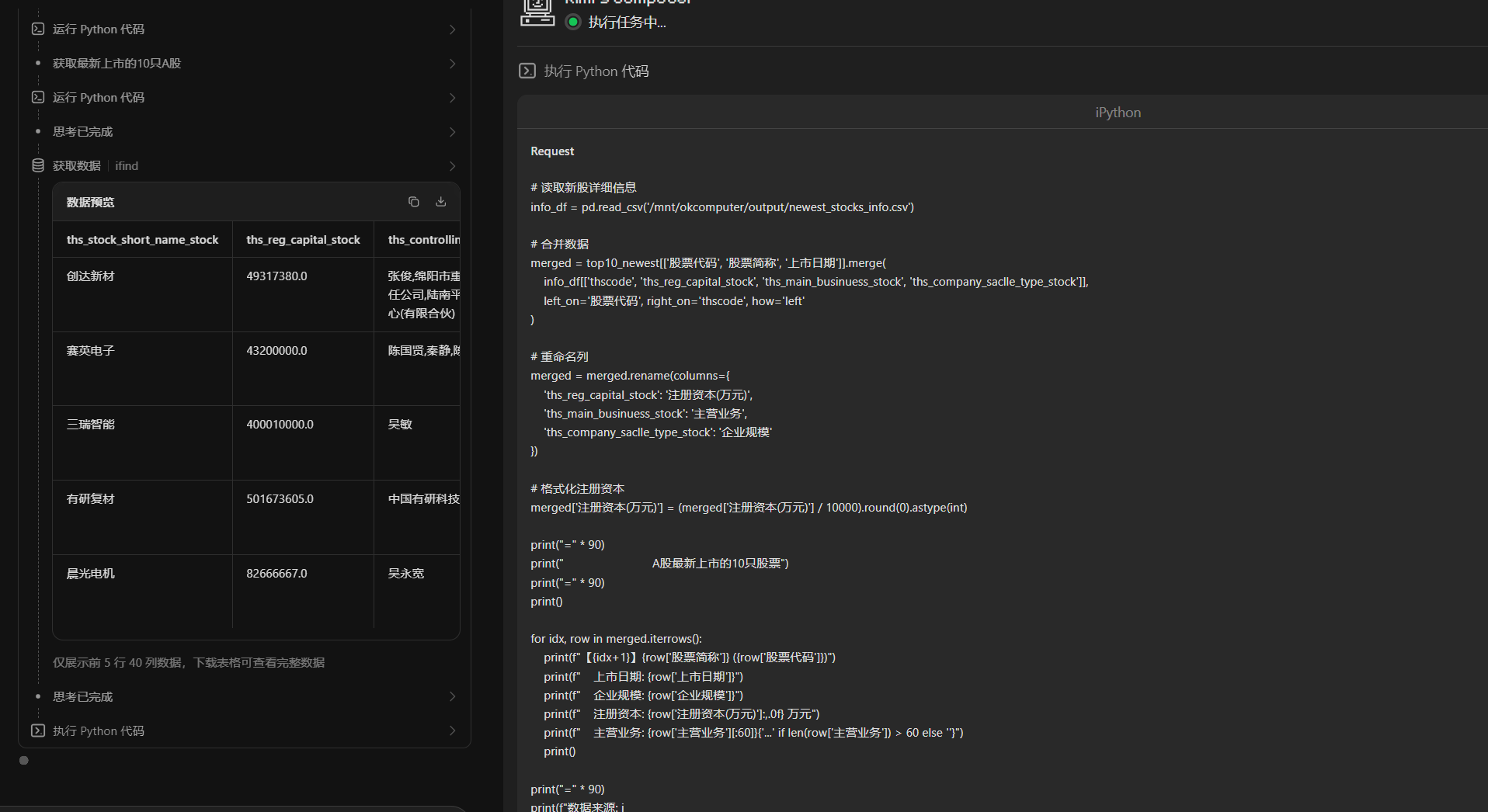Click the iPython tab header
Screen dimensions: 1488x812
point(1118,112)
